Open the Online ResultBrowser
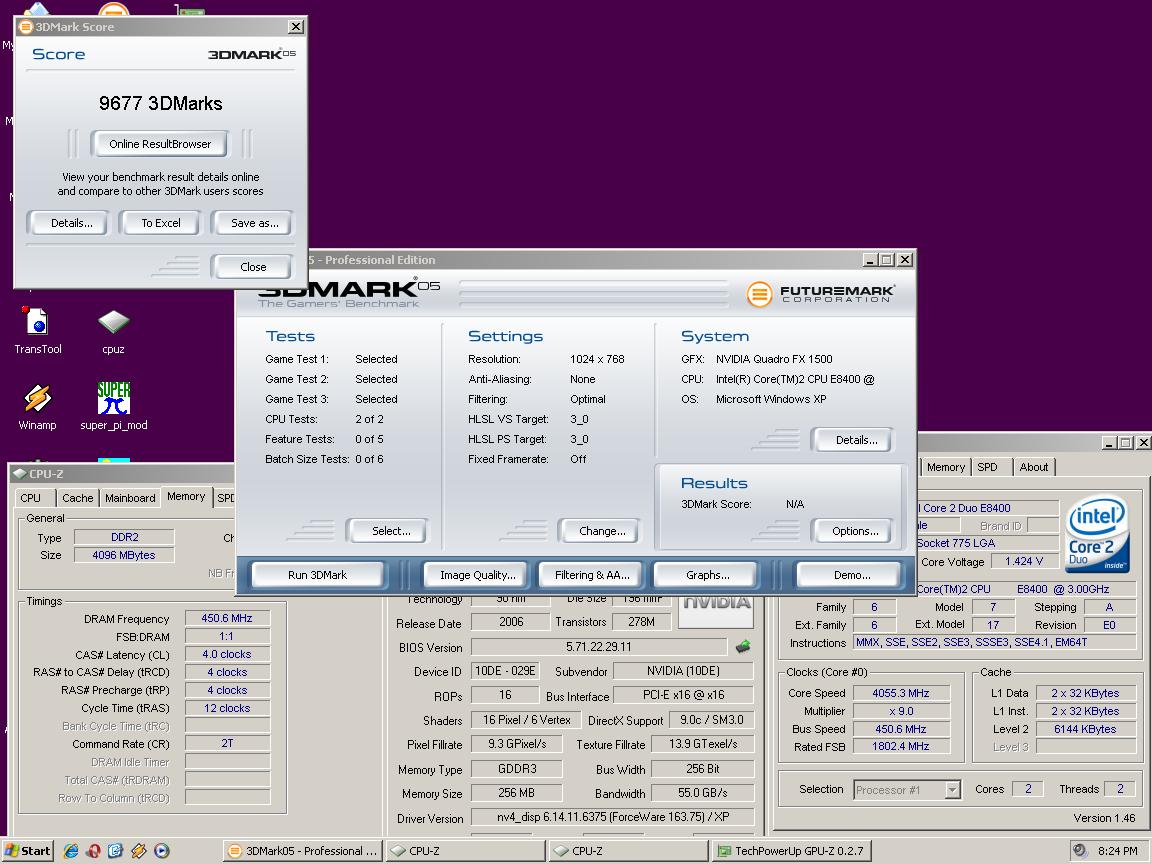Viewport: 1152px width, 864px height. pos(159,144)
